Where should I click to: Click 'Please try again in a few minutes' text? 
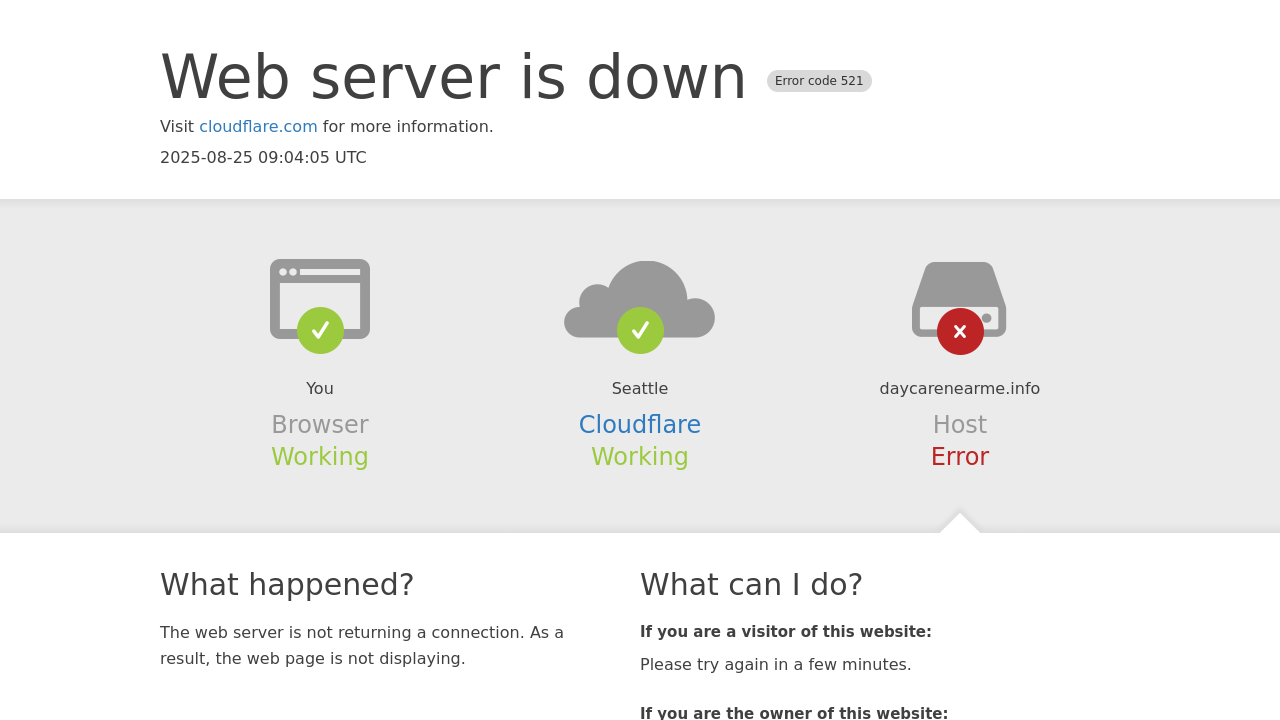point(776,665)
